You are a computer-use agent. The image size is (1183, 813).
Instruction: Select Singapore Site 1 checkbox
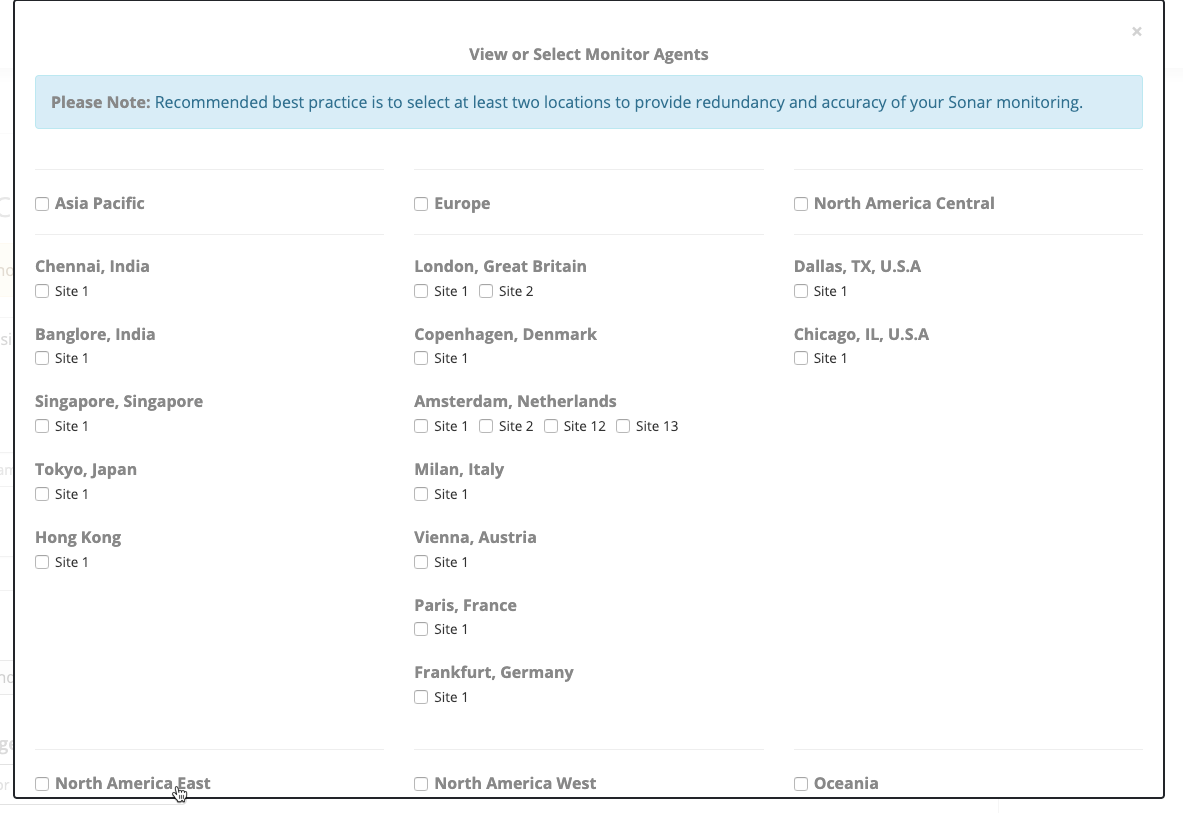click(x=42, y=426)
